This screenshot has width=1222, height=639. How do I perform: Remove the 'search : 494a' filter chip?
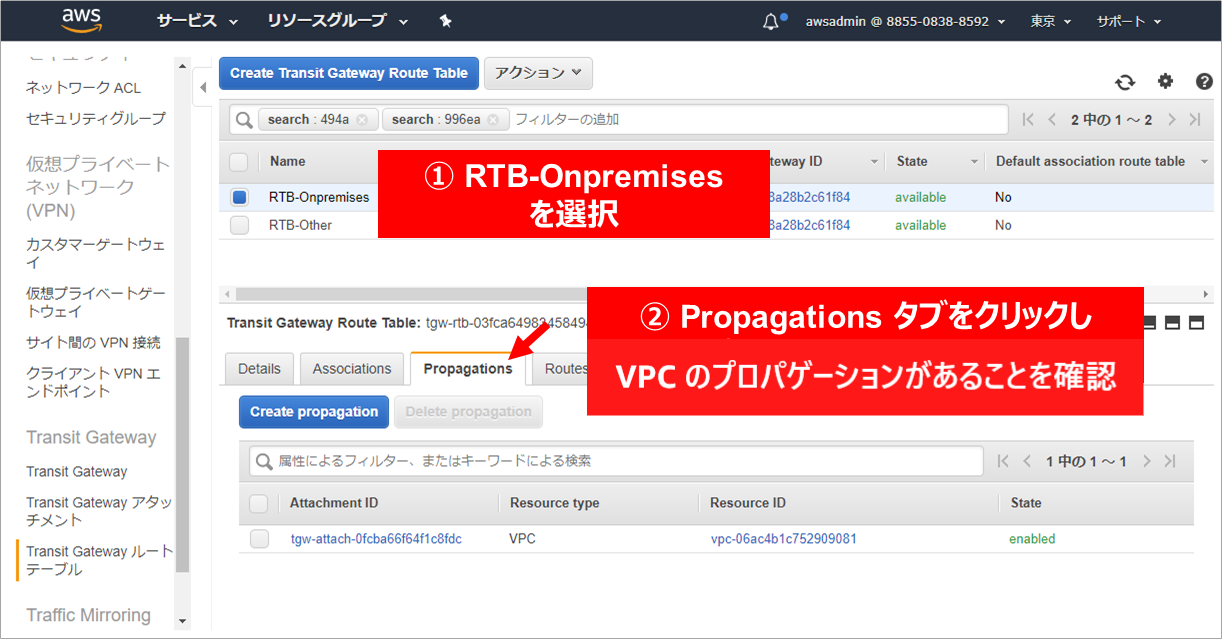tap(362, 120)
